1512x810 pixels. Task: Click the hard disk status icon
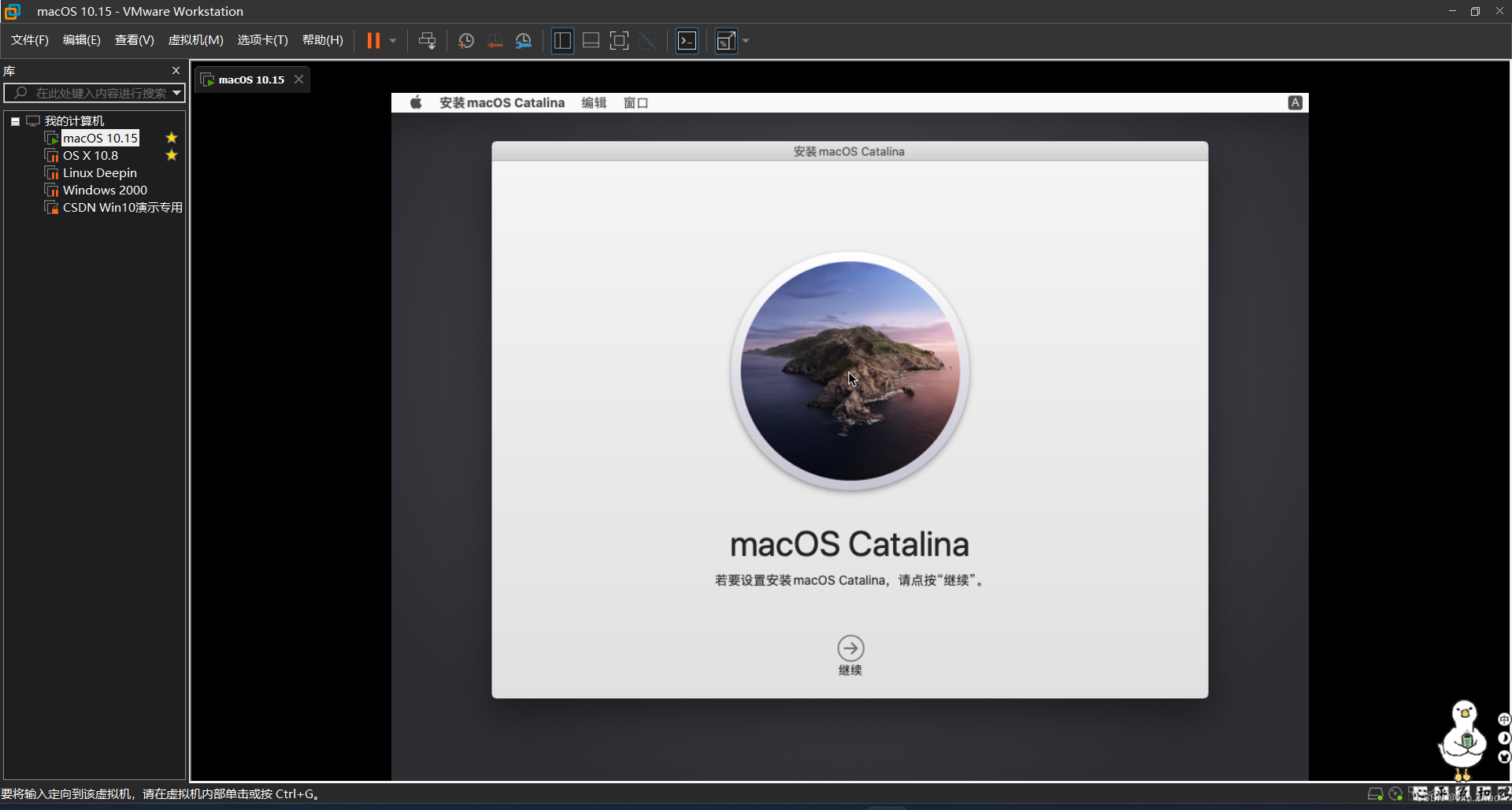coord(1376,794)
